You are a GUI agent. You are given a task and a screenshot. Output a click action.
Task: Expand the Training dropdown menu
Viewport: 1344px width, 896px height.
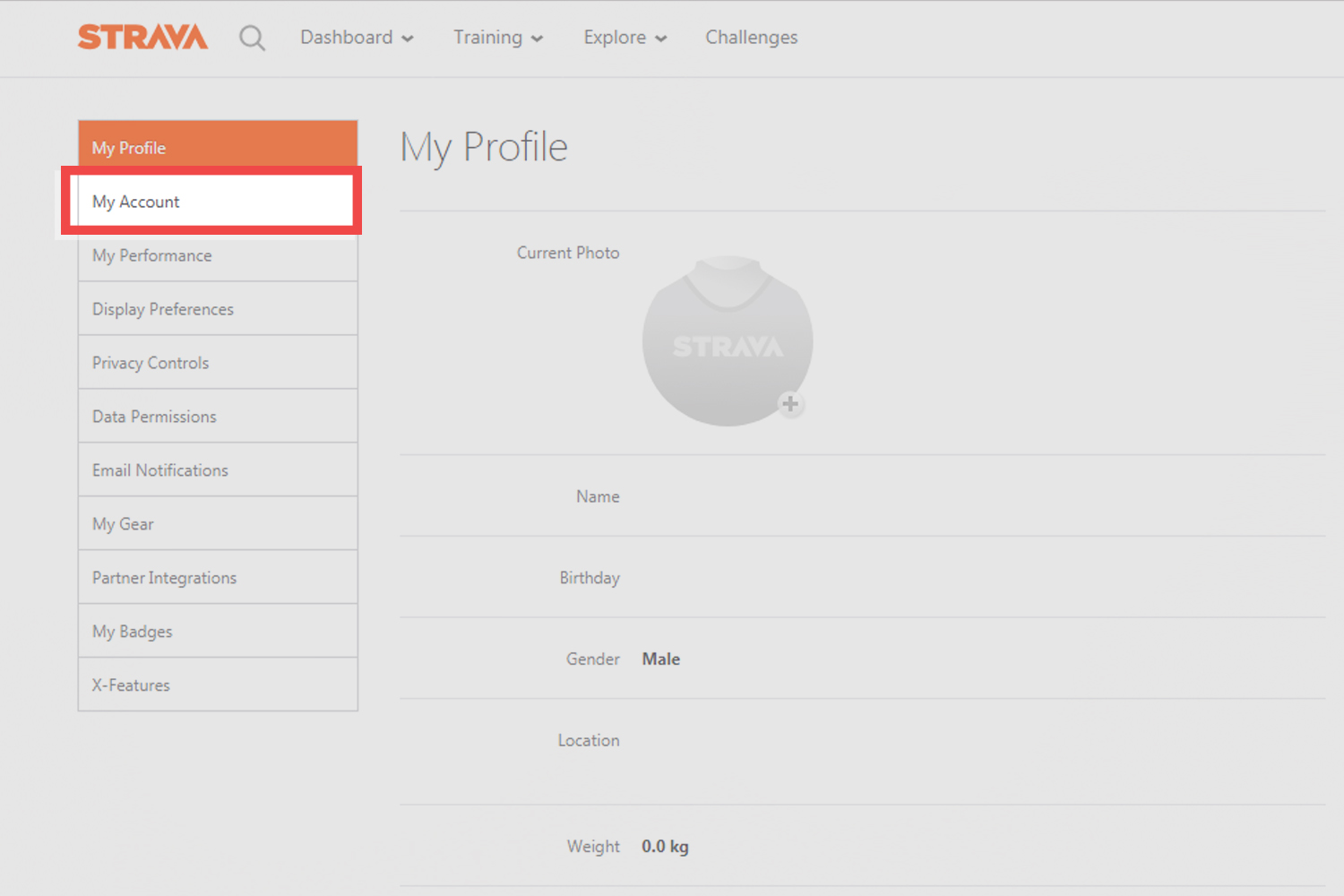(x=497, y=38)
